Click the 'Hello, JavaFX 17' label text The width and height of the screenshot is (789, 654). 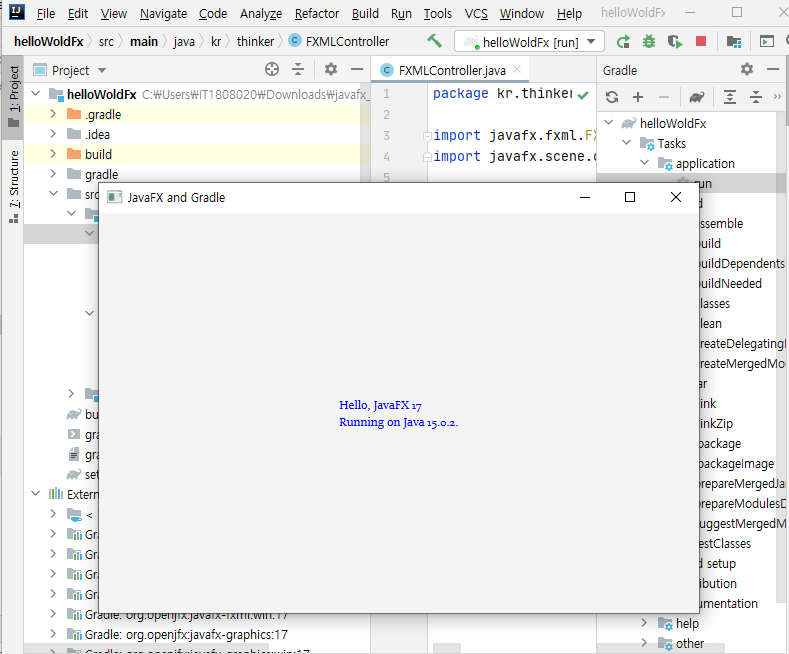pyautogui.click(x=380, y=405)
